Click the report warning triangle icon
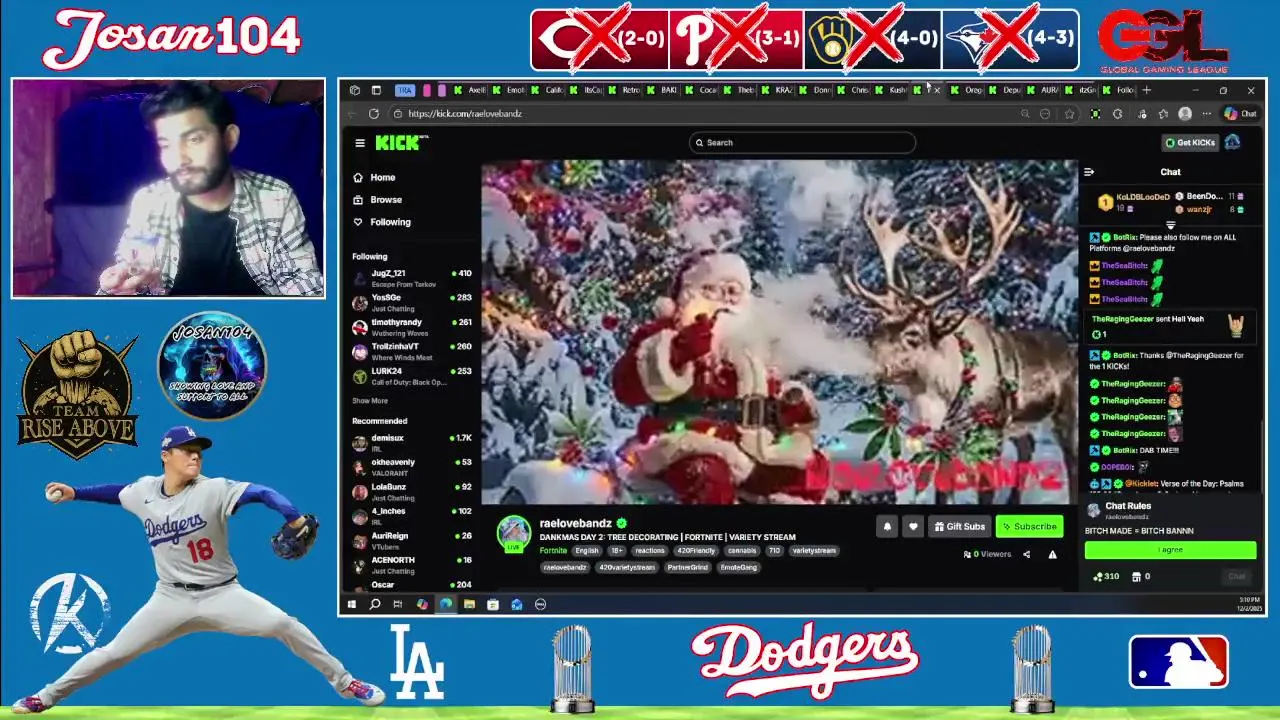This screenshot has height=720, width=1280. (1052, 554)
